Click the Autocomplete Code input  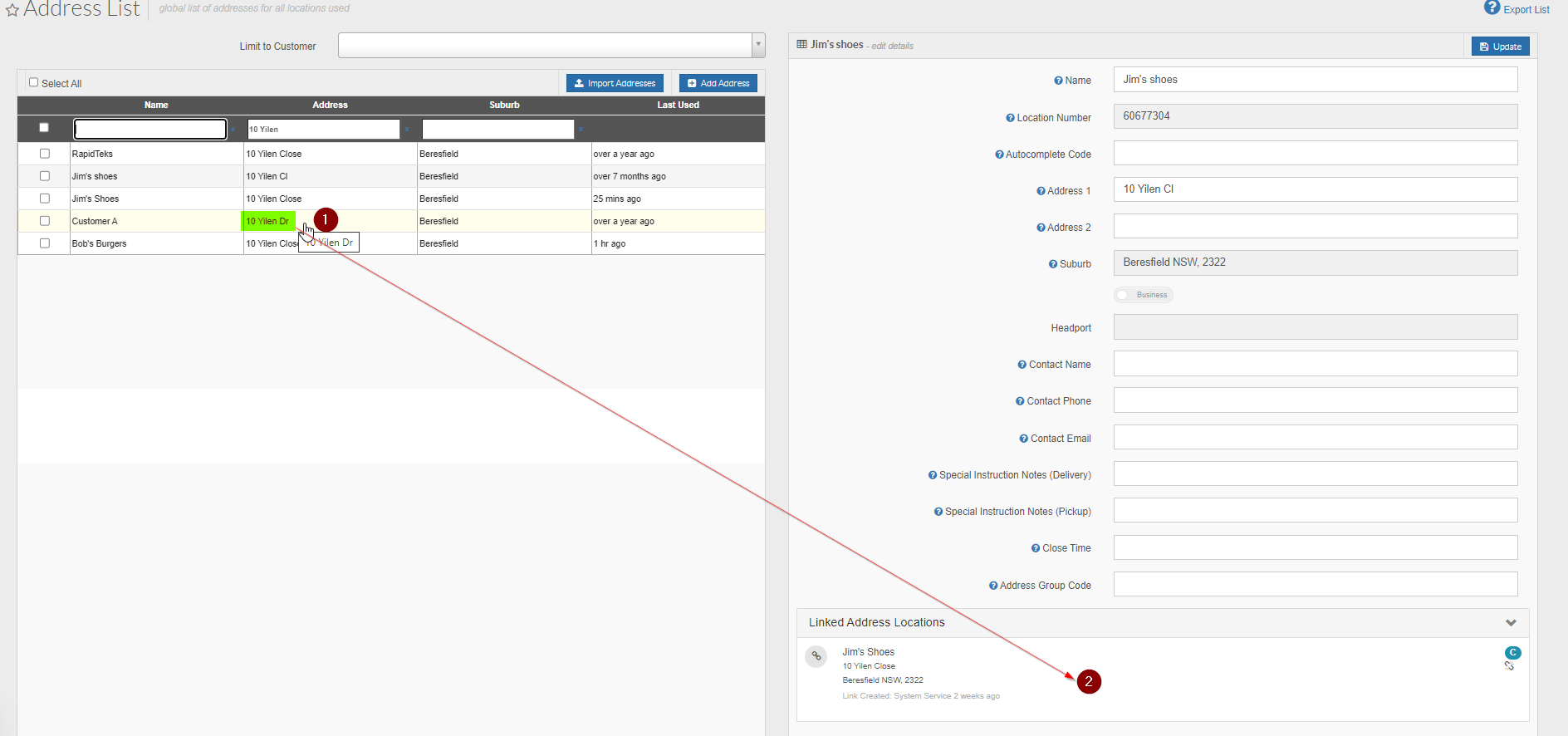click(1316, 153)
